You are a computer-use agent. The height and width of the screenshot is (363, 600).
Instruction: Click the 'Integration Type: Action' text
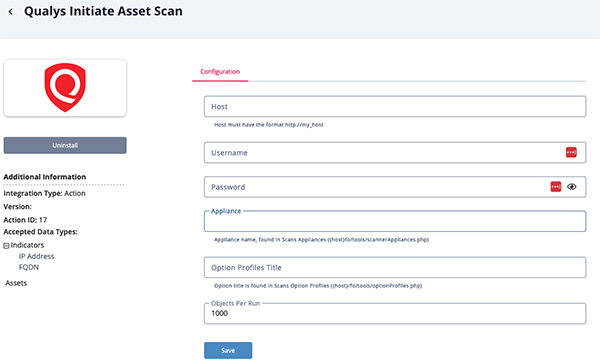[x=44, y=193]
